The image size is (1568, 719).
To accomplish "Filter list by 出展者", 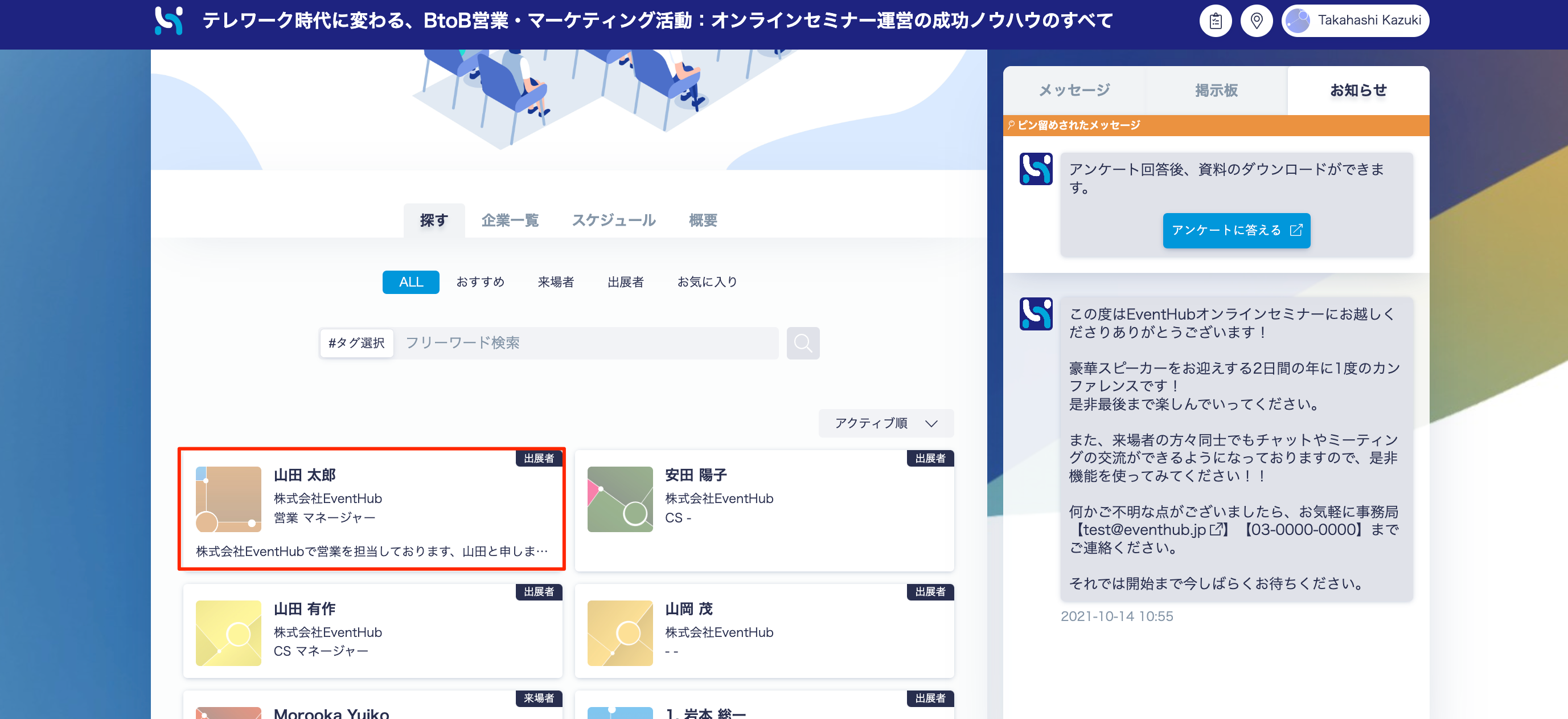I will pyautogui.click(x=625, y=282).
